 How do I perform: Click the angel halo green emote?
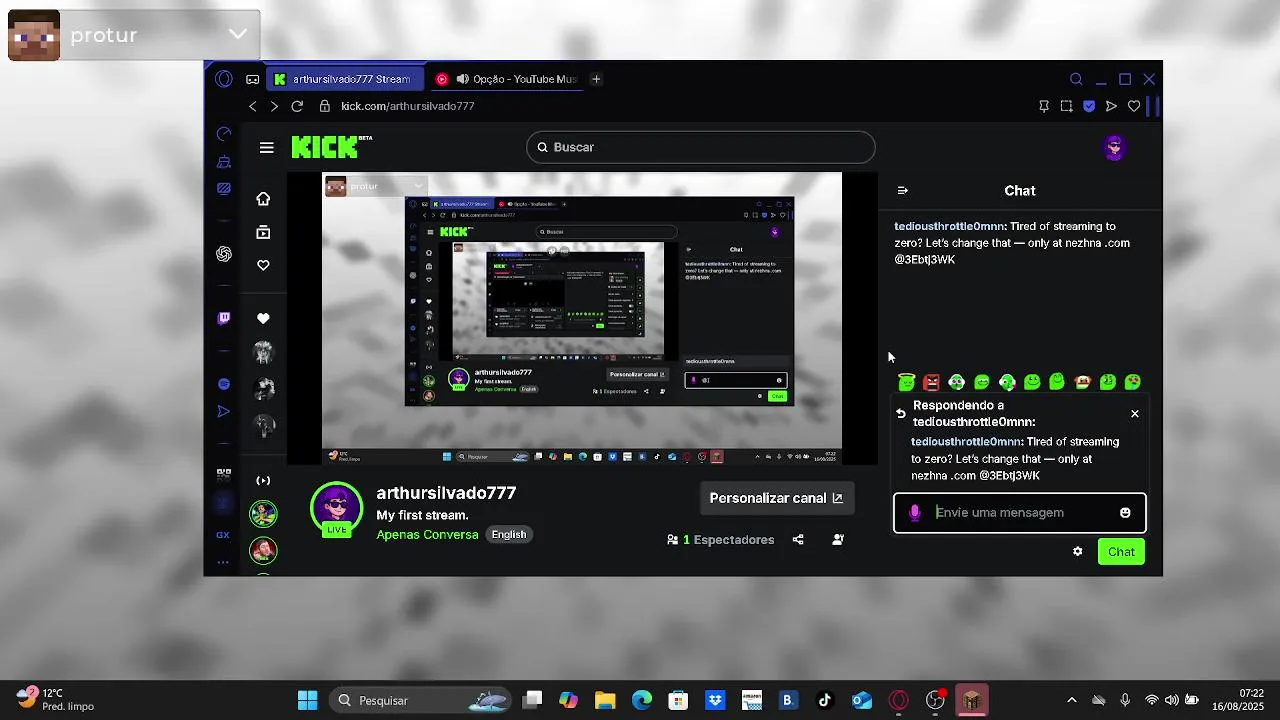click(x=906, y=381)
